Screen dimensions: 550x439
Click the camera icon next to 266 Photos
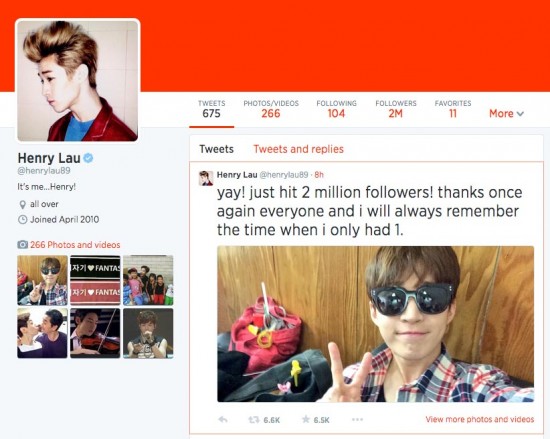pyautogui.click(x=22, y=244)
